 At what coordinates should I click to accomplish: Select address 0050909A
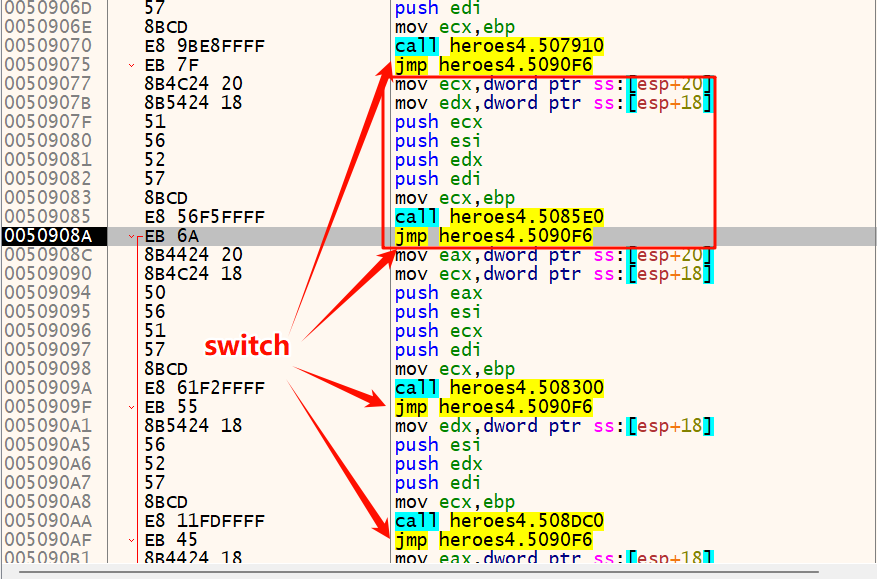(48, 388)
